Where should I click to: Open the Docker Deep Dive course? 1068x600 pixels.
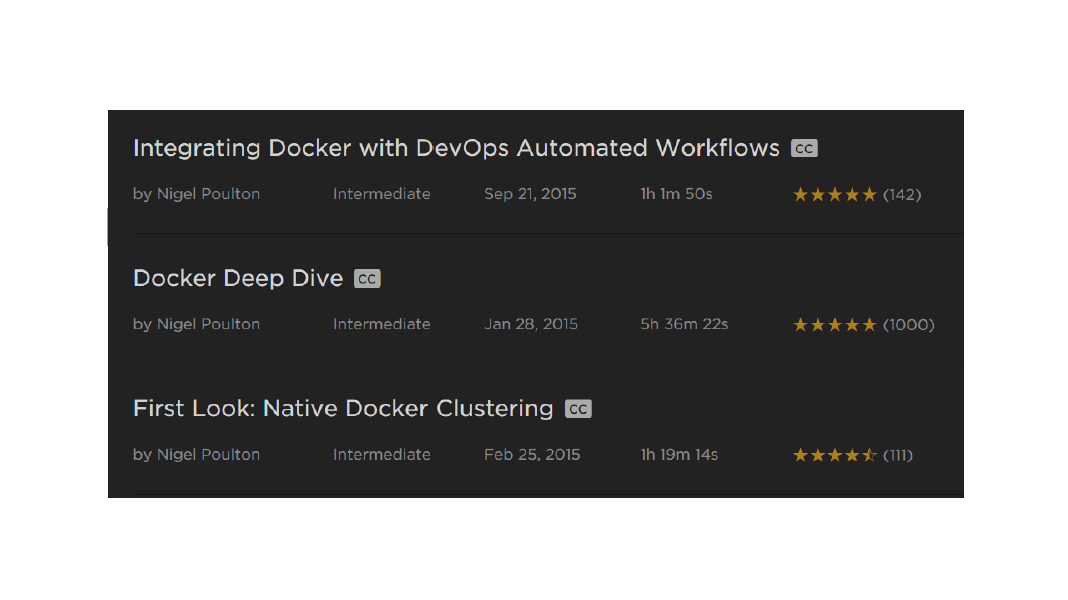click(238, 278)
